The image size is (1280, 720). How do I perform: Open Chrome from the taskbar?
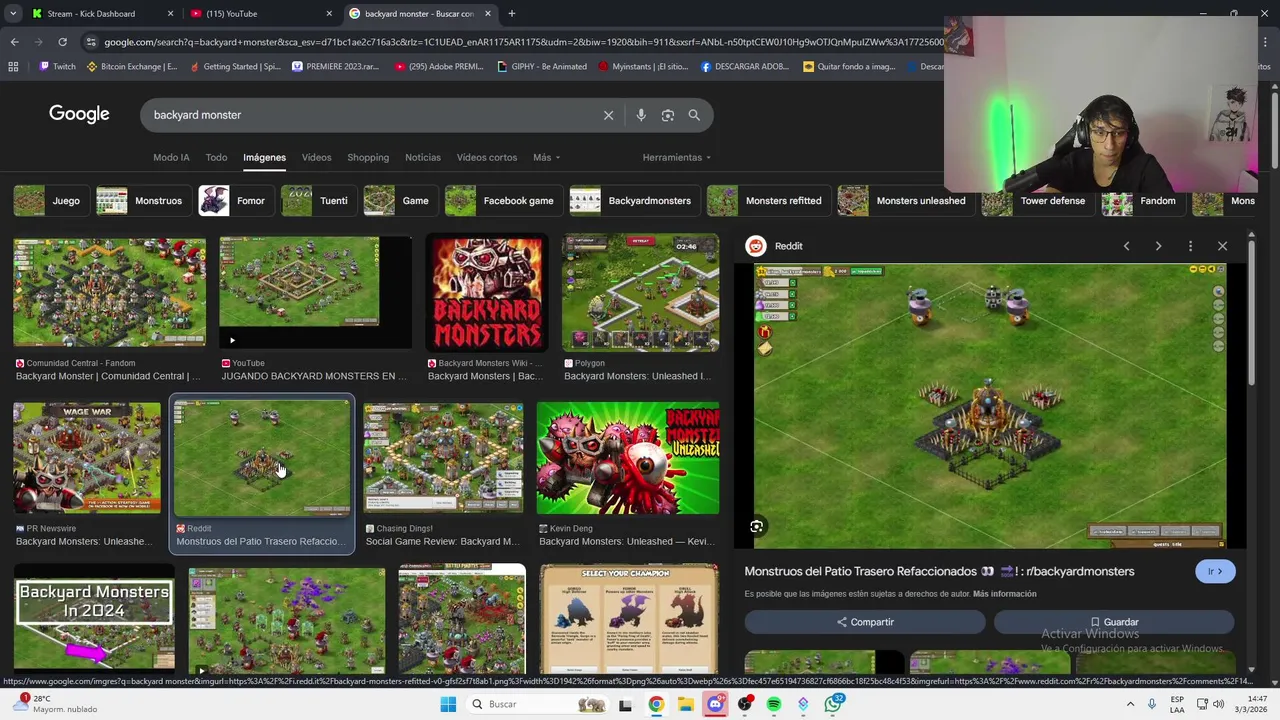click(656, 704)
